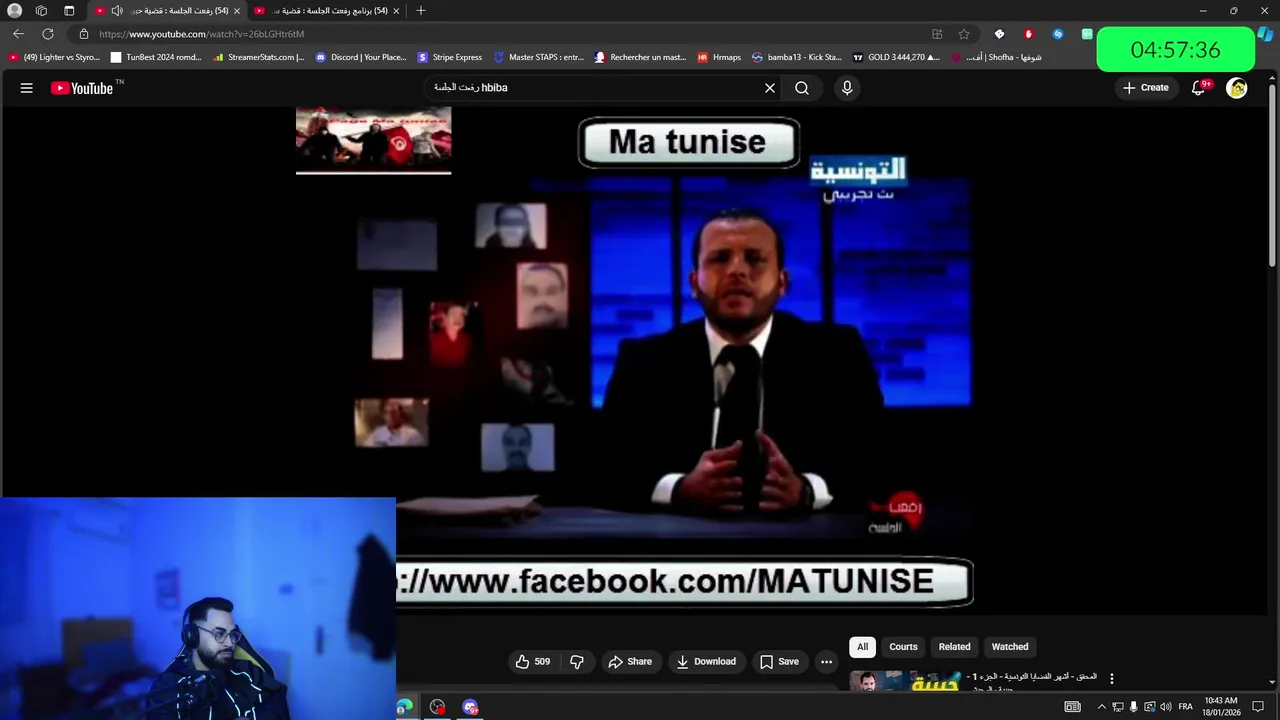Open a new tab with the plus button

[x=421, y=11]
